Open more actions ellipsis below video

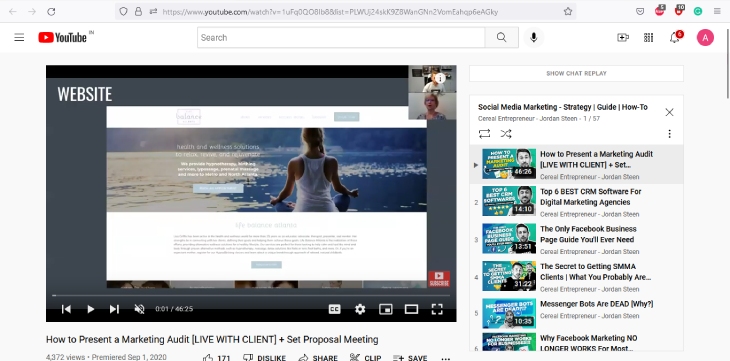pyautogui.click(x=446, y=358)
